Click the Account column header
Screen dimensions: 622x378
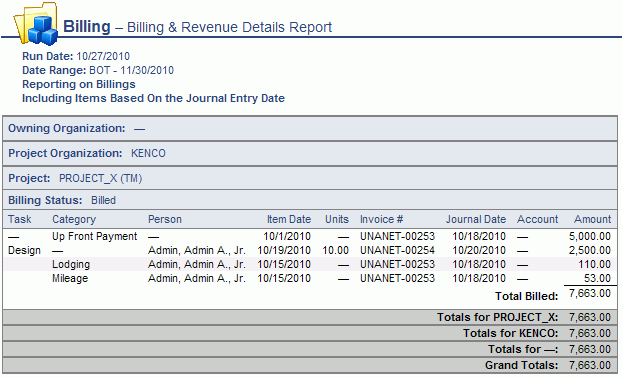[x=537, y=219]
